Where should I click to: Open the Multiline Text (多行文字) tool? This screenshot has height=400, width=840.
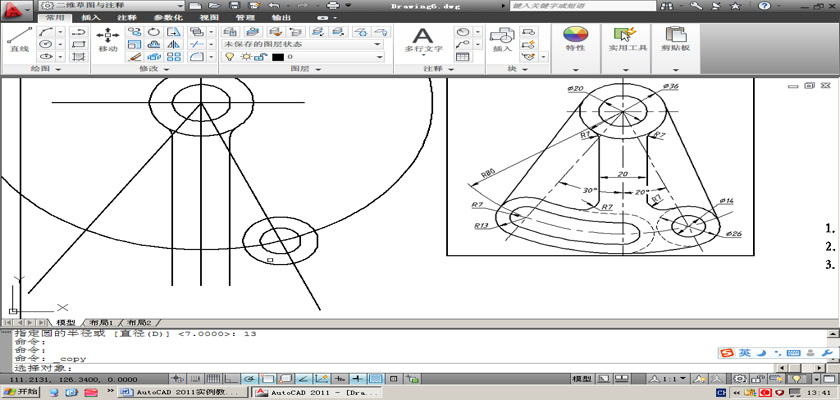[423, 40]
